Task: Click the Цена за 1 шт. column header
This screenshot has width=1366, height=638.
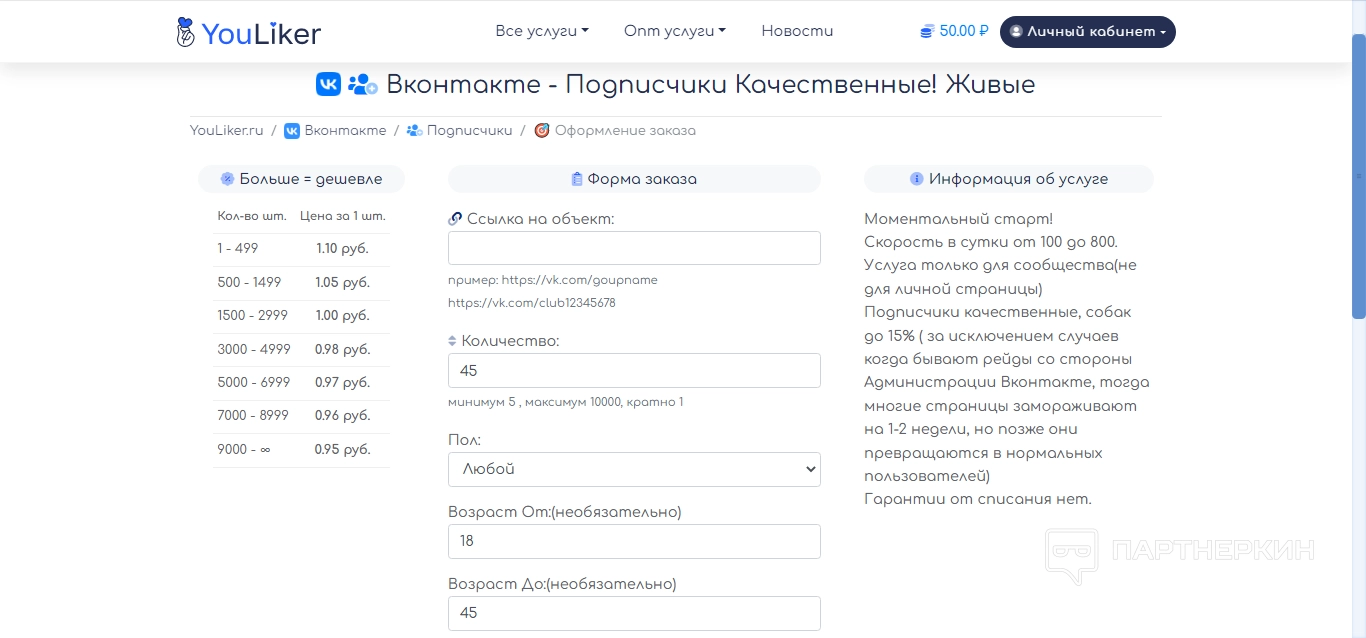Action: click(x=343, y=216)
